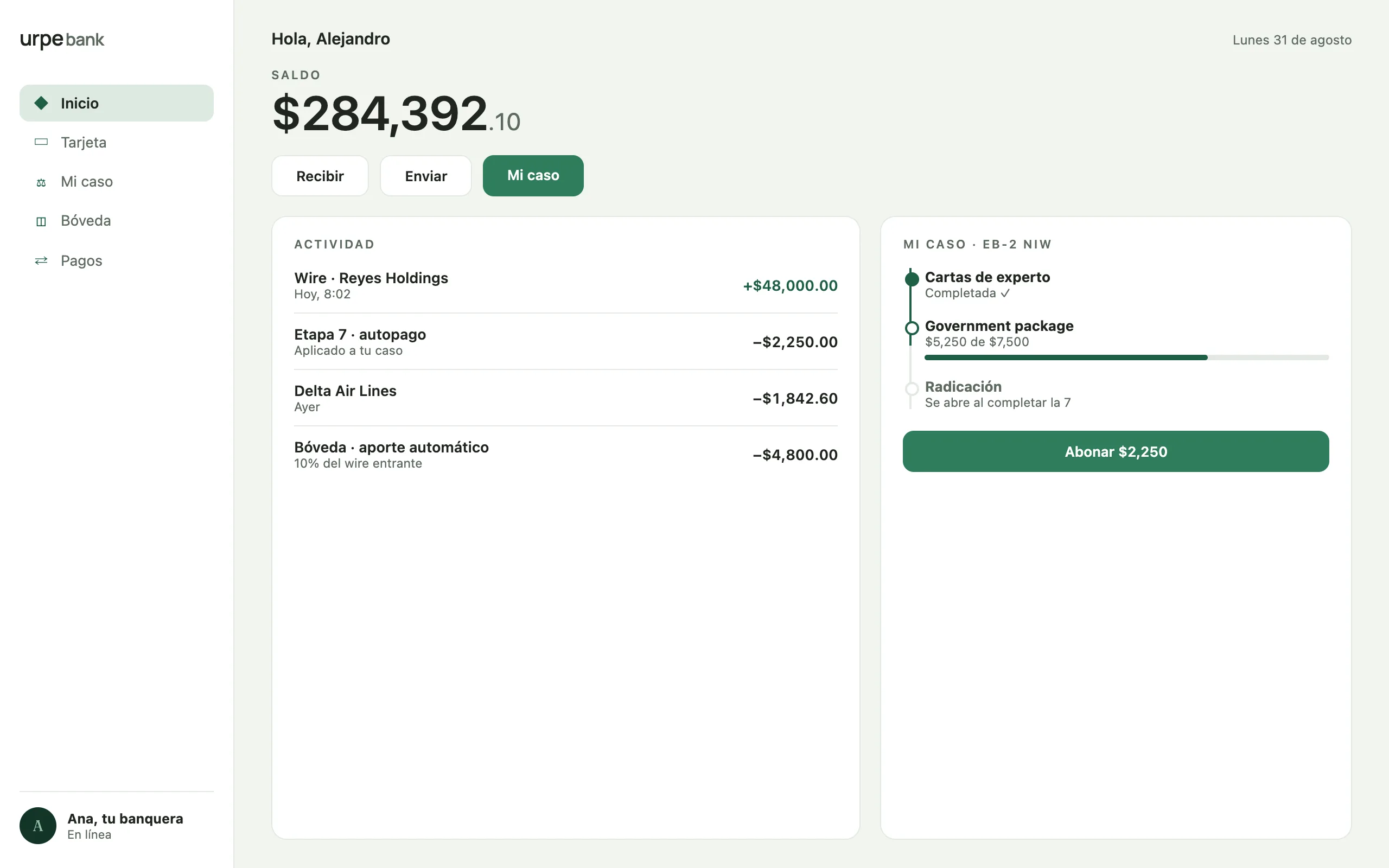Click the −$2,250.00 amount

tap(795, 342)
